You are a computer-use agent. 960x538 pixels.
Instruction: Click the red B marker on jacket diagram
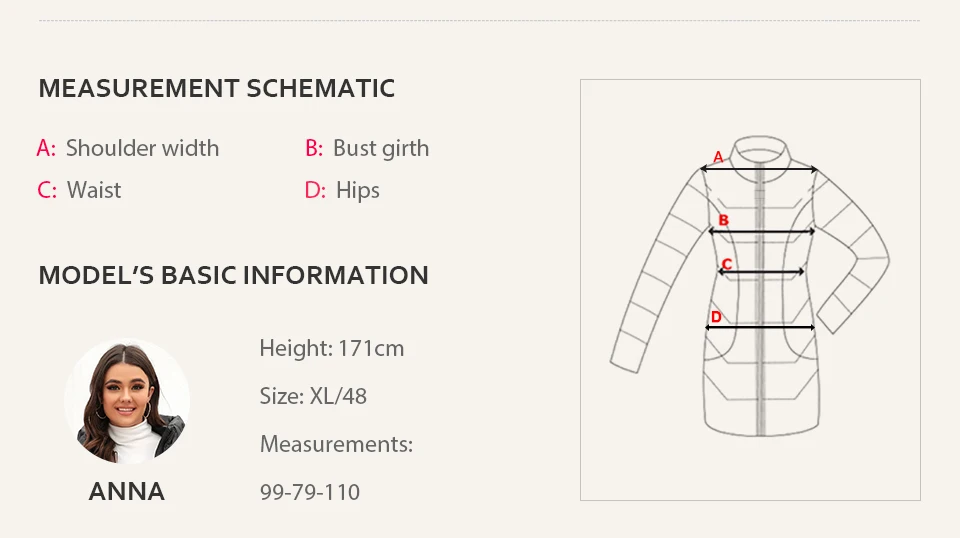724,220
